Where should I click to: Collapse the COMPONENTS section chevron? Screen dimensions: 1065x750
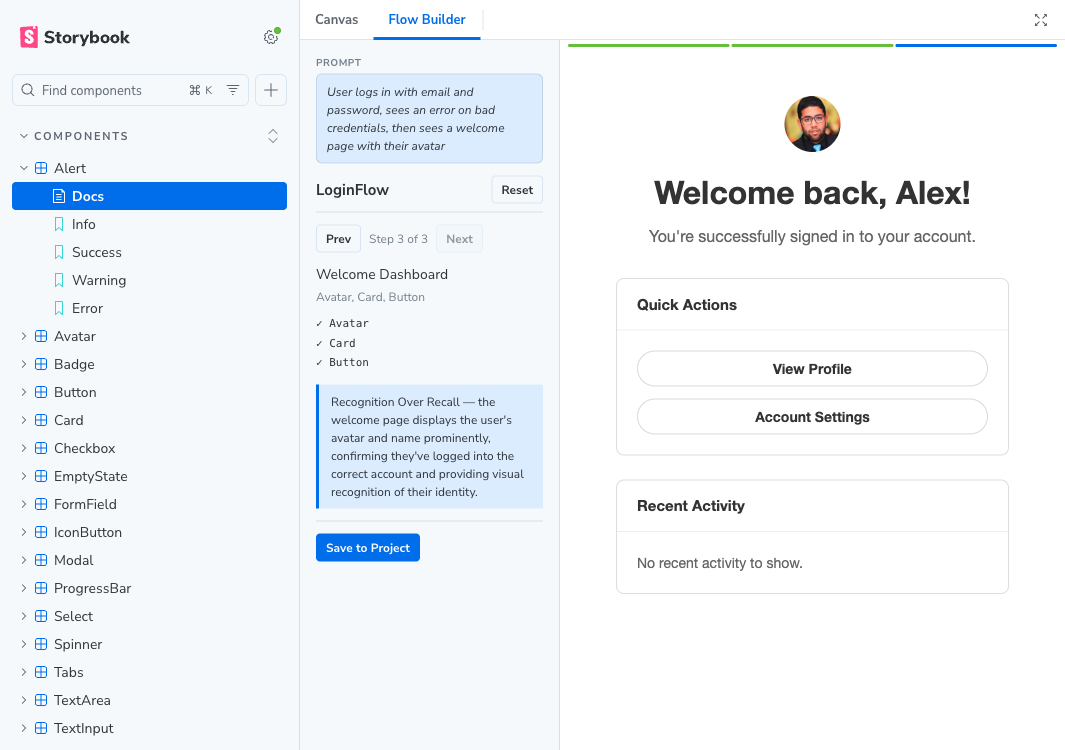24,136
